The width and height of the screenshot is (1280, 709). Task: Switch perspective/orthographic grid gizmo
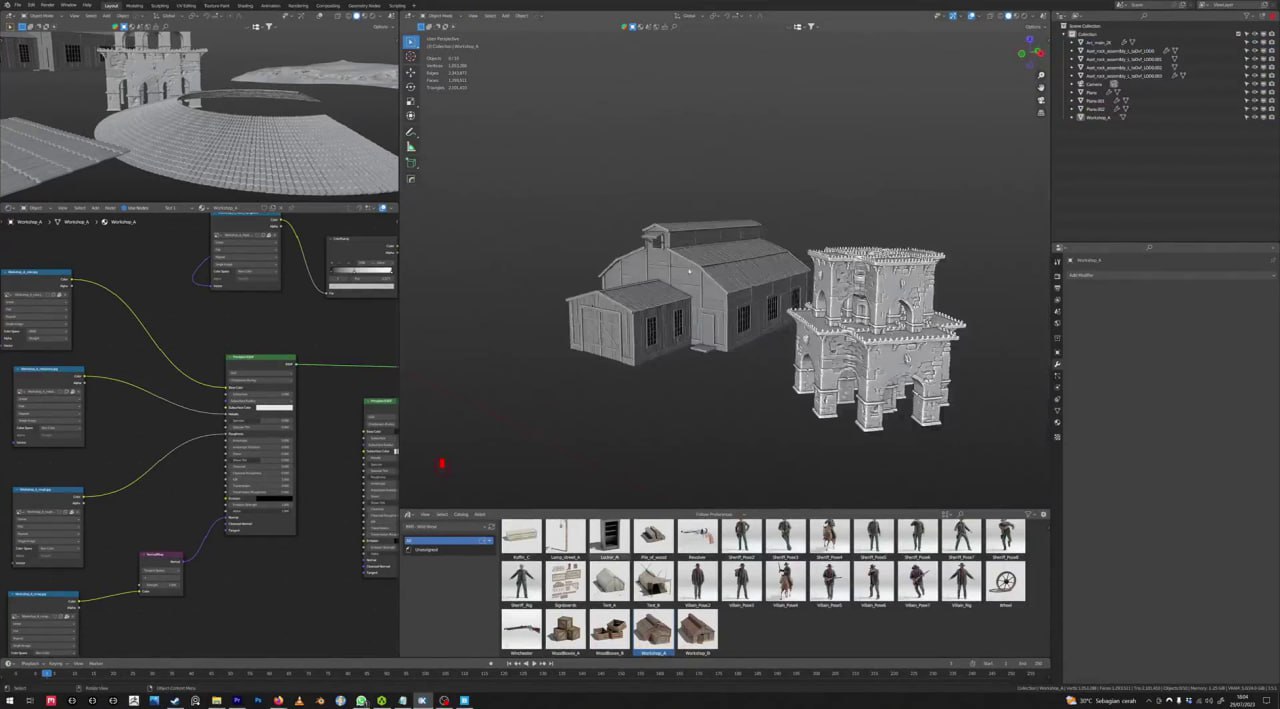[x=1041, y=113]
